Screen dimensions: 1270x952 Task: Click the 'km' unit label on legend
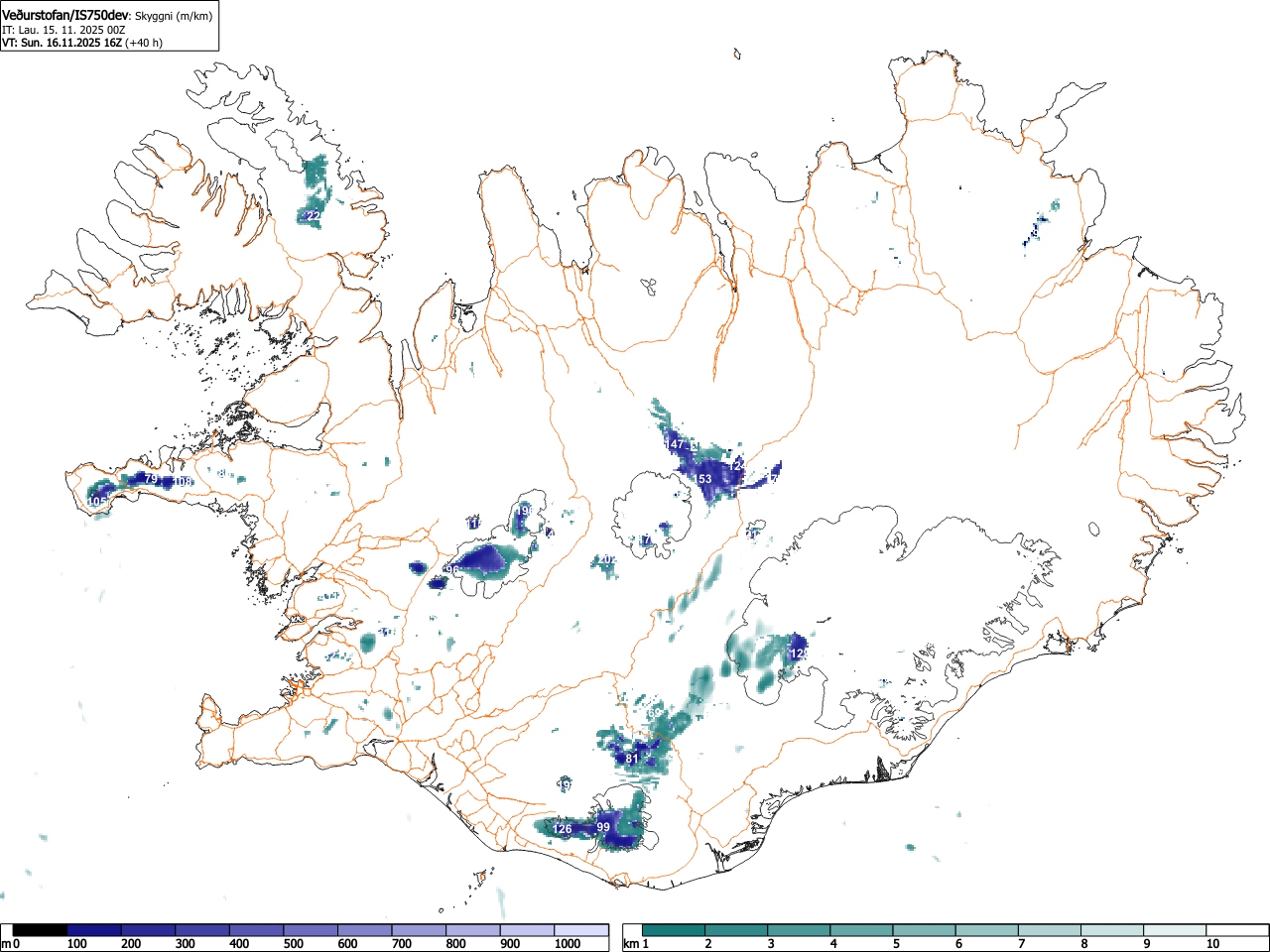coord(631,944)
